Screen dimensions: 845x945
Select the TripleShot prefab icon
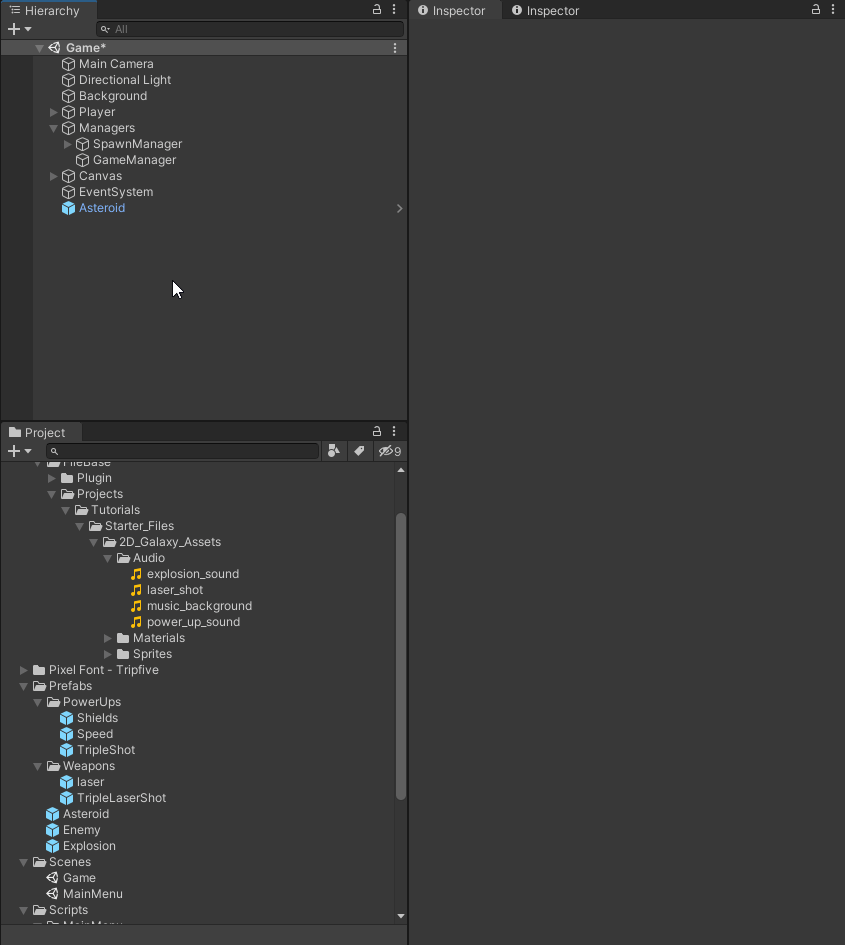(x=66, y=750)
